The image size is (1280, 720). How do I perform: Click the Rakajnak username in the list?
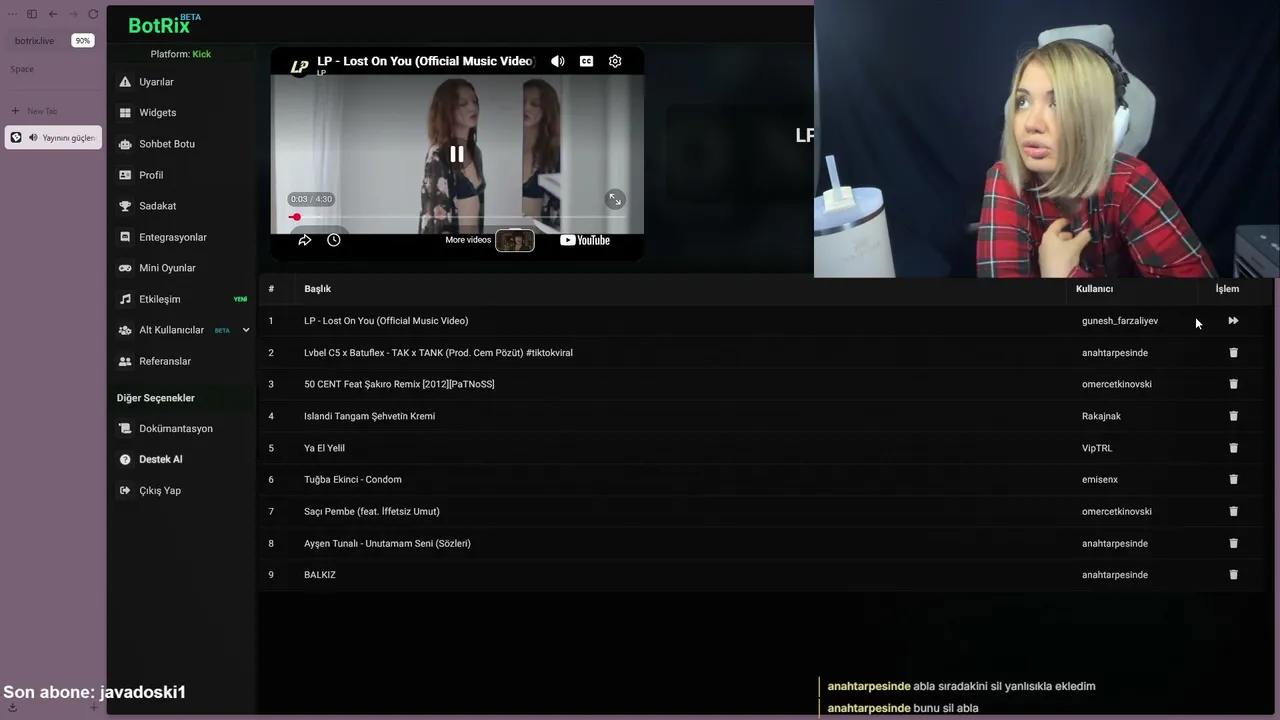tap(1101, 416)
